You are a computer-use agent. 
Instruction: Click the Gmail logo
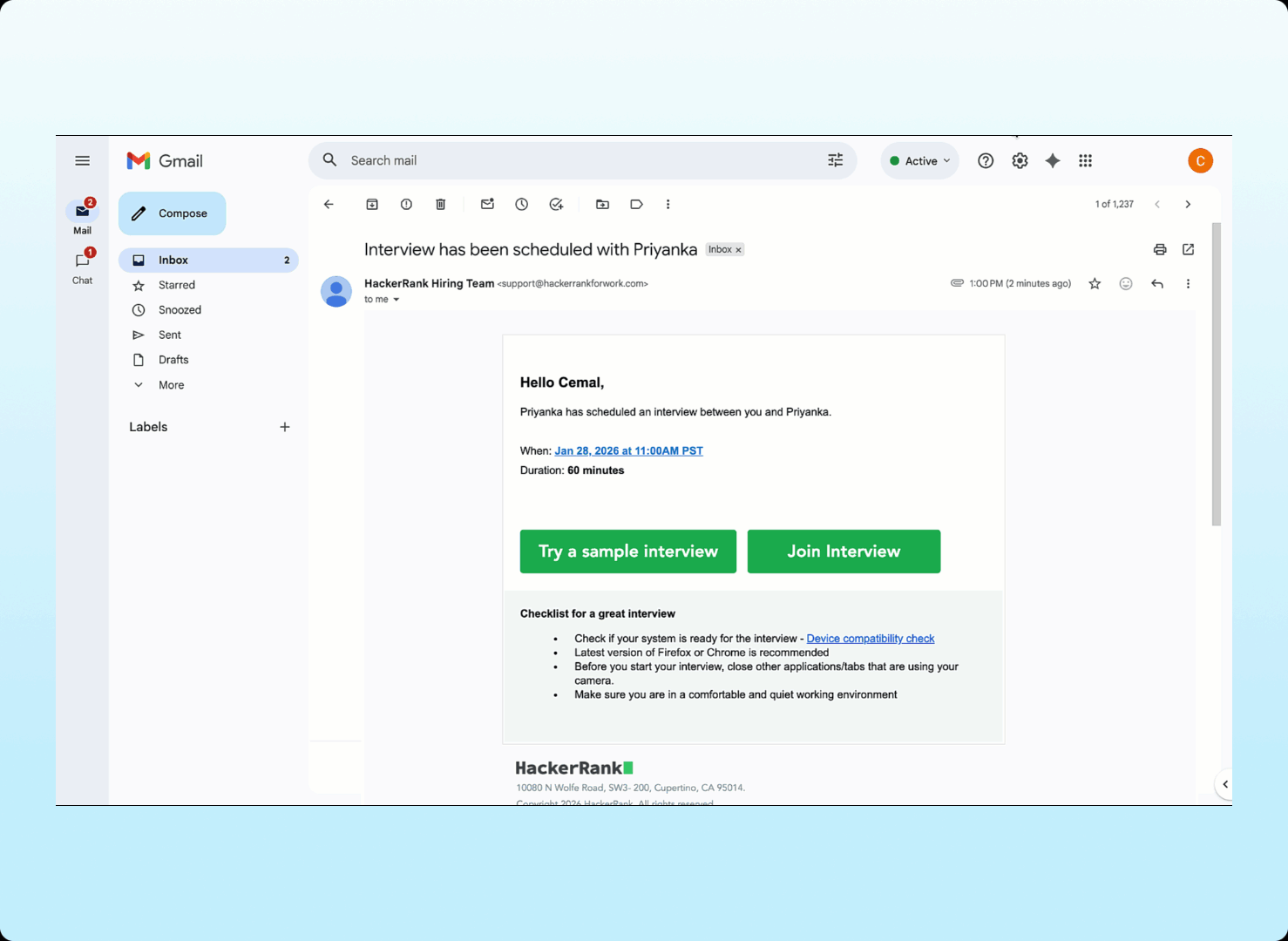click(165, 160)
